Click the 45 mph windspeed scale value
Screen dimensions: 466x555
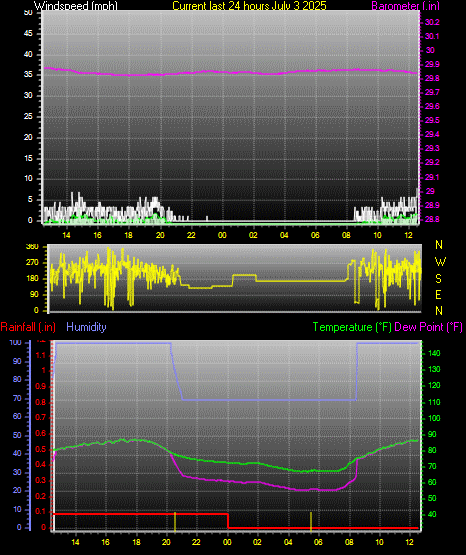[x=28, y=34]
